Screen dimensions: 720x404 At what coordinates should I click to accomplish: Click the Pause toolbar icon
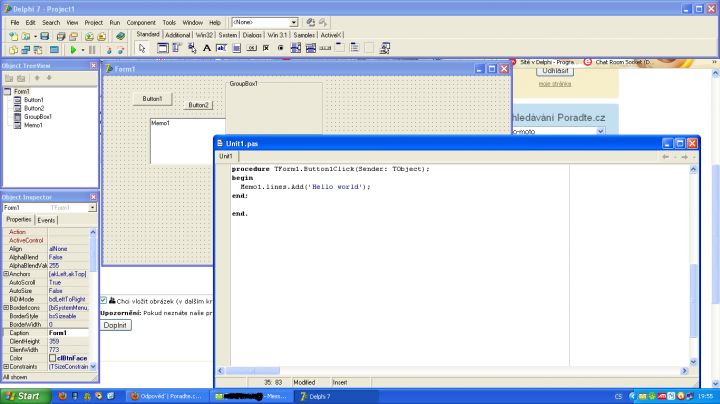[x=92, y=50]
